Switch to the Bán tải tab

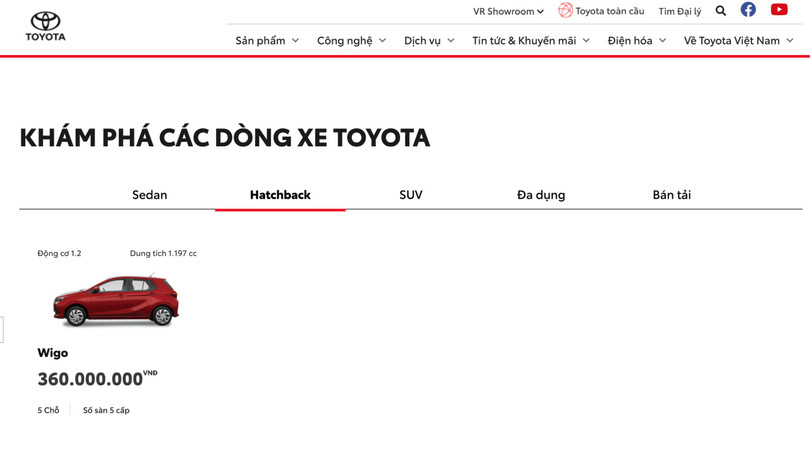(x=672, y=195)
